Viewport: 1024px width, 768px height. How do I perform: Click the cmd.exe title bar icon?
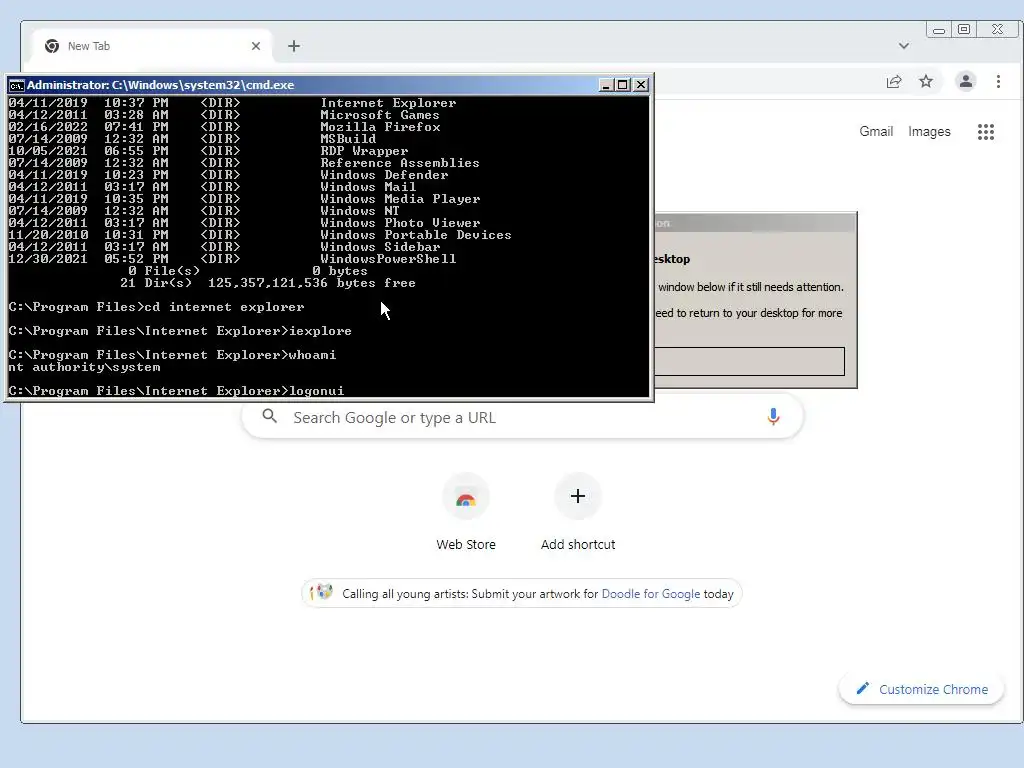click(16, 85)
